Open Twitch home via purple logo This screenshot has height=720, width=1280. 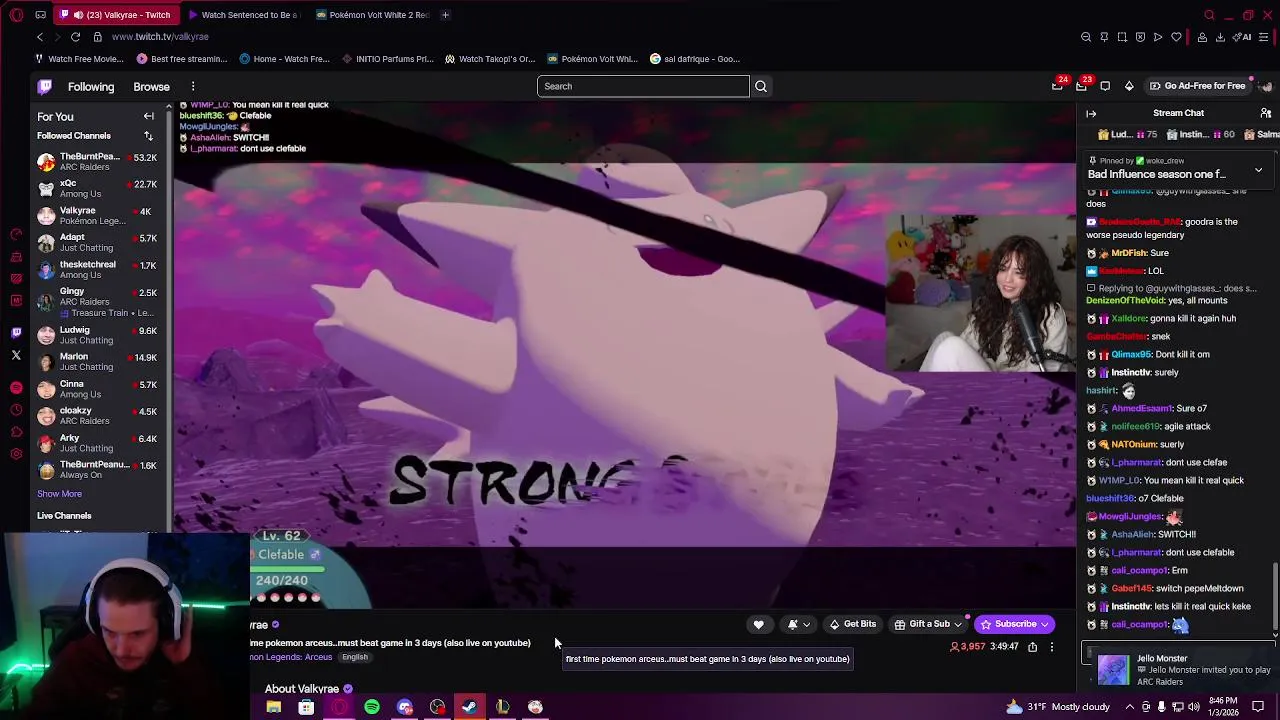pyautogui.click(x=45, y=86)
